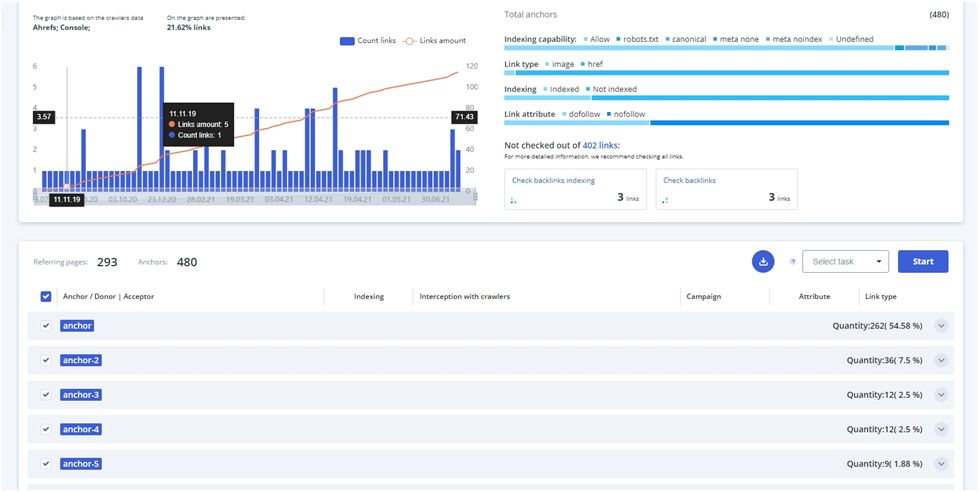Select the anchor-5 blue tag
The image size is (979, 492).
point(80,464)
